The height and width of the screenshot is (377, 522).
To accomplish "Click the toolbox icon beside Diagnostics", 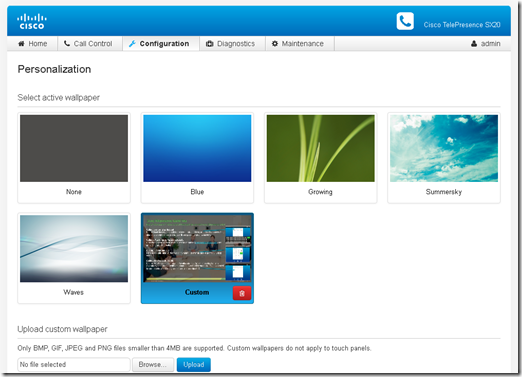I will pos(210,44).
